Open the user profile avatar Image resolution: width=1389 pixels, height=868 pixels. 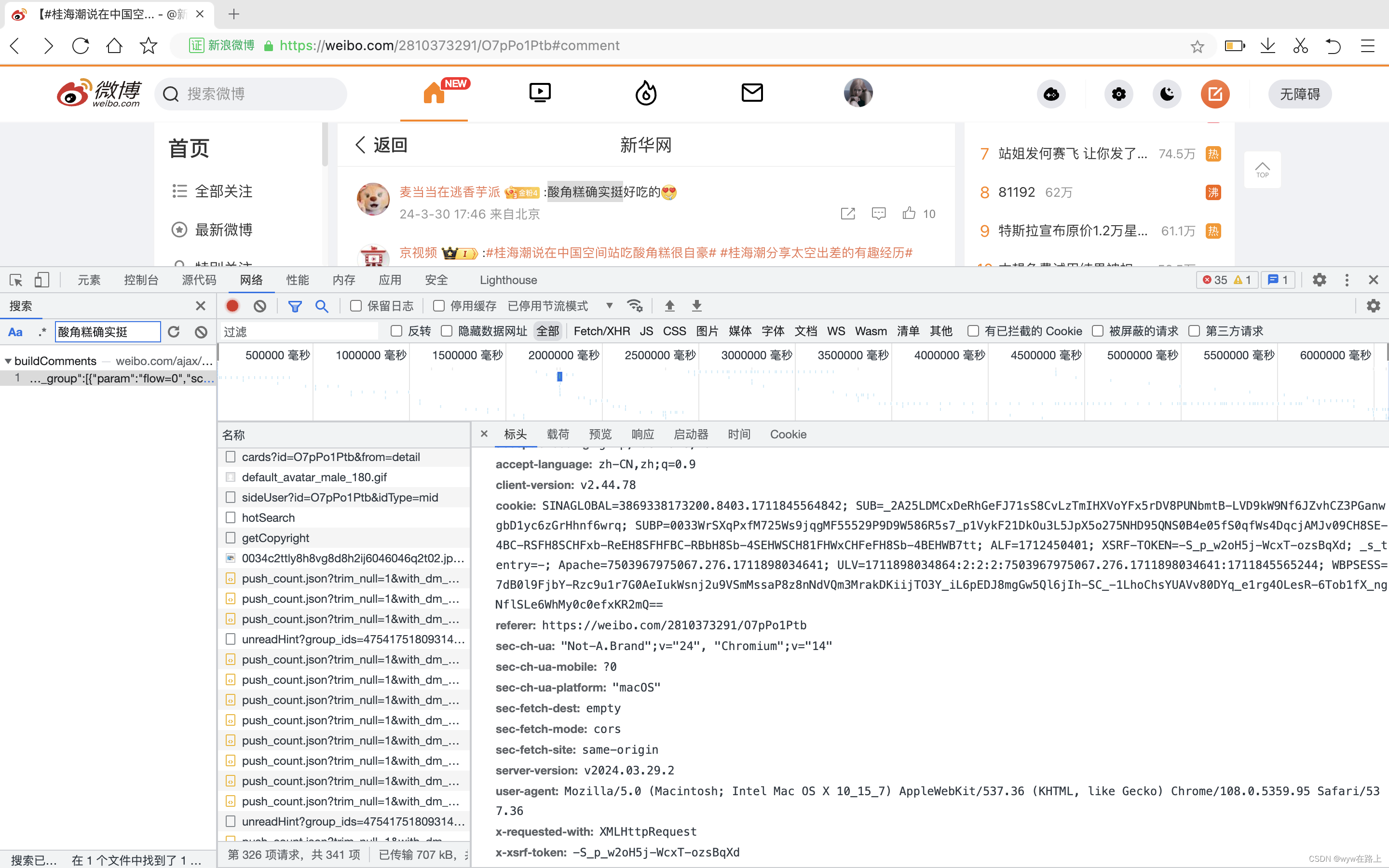point(858,93)
